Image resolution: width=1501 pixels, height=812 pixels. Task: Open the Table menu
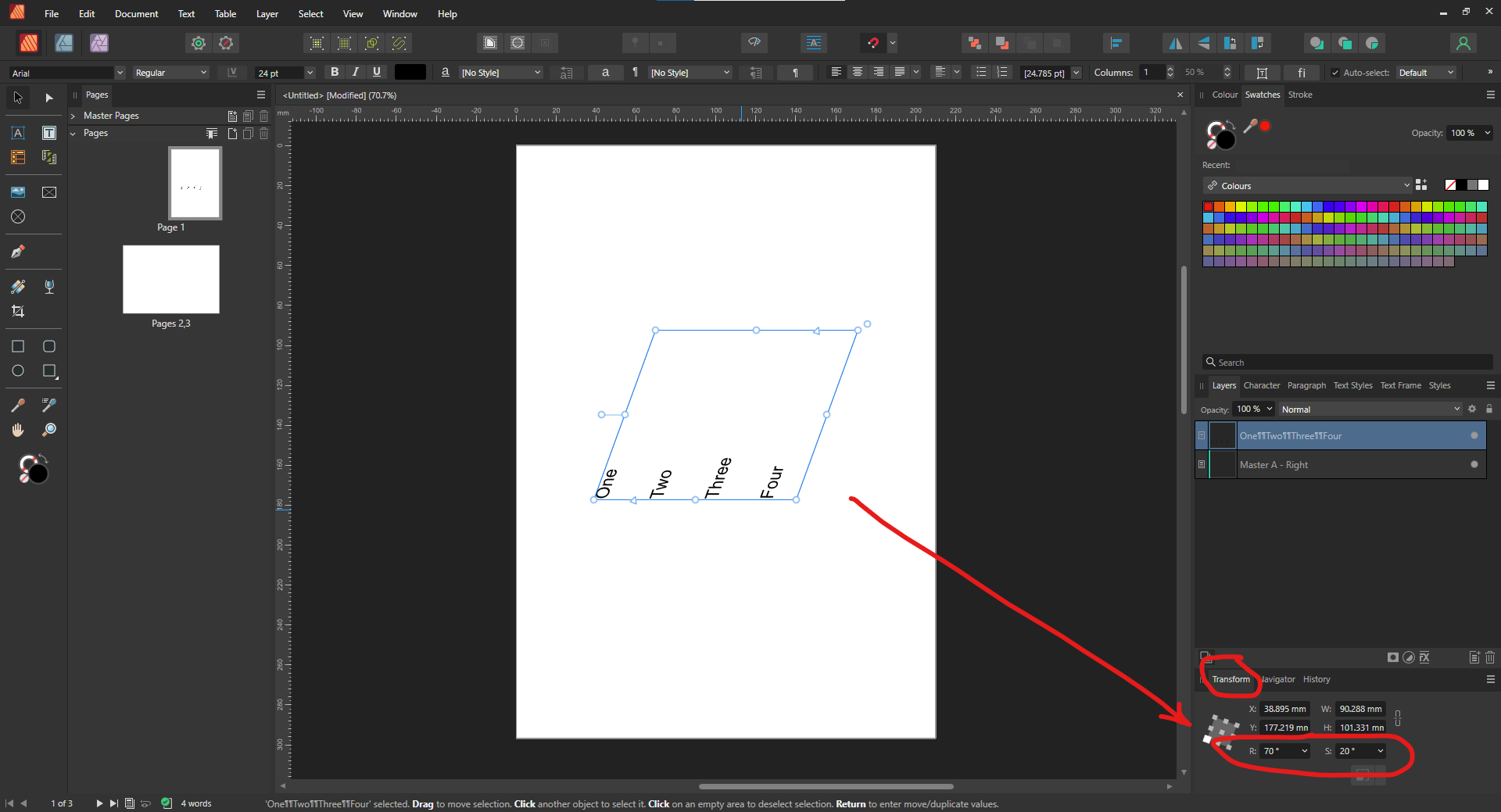pos(225,14)
